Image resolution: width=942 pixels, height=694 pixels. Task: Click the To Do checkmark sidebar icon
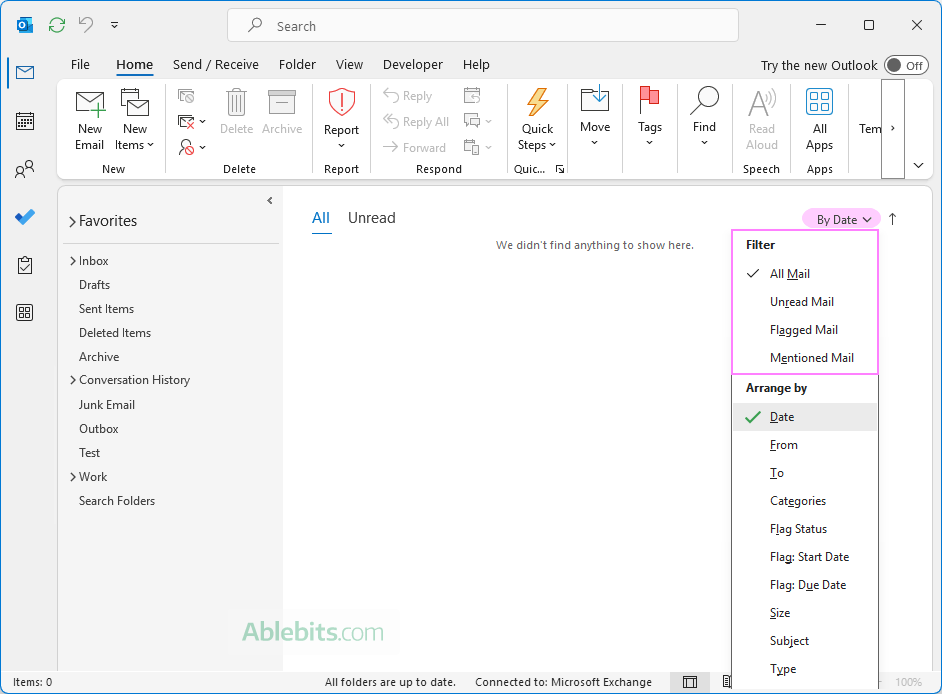coord(25,217)
